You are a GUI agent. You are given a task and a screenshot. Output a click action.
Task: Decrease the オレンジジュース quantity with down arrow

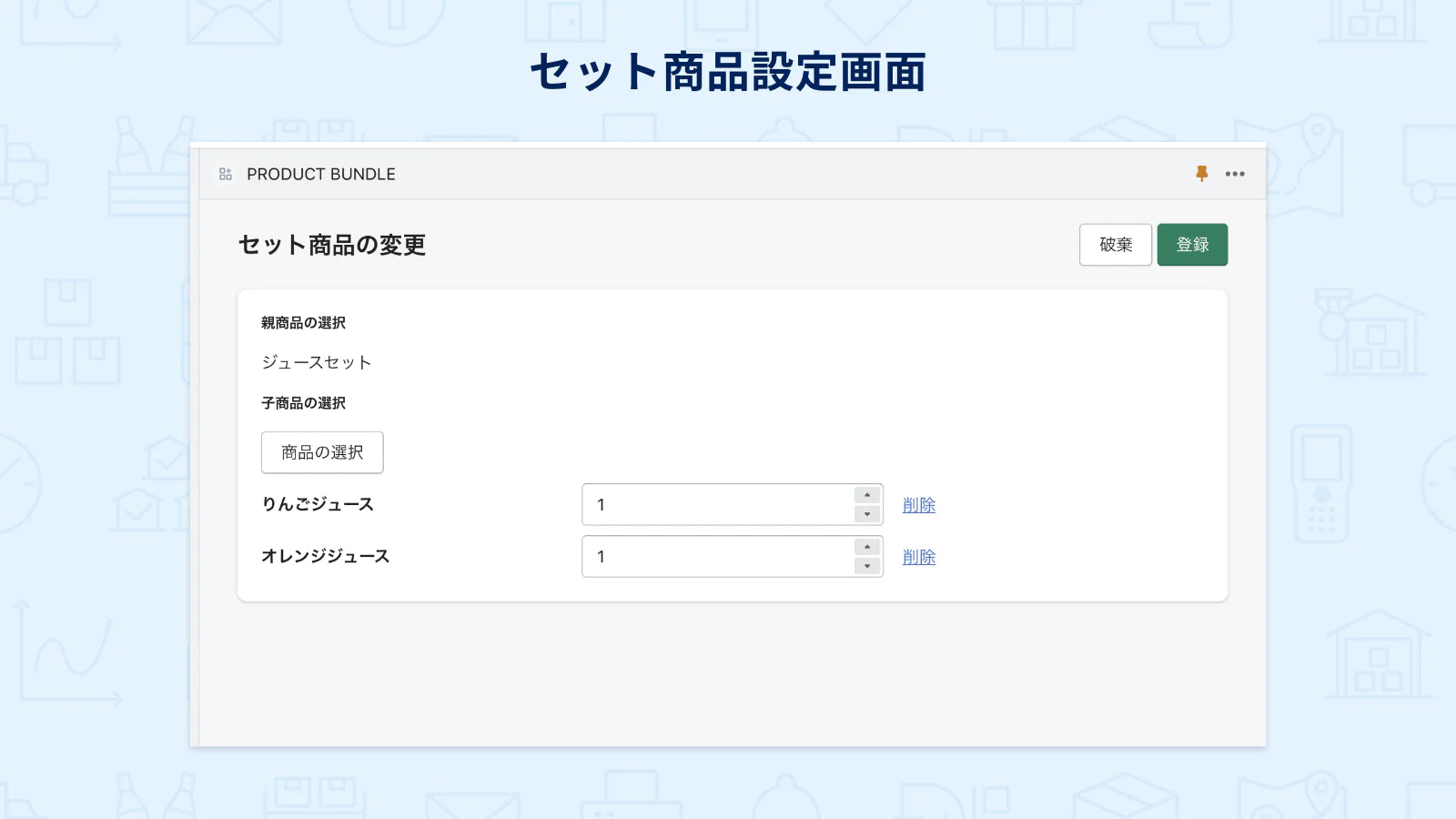pos(867,567)
